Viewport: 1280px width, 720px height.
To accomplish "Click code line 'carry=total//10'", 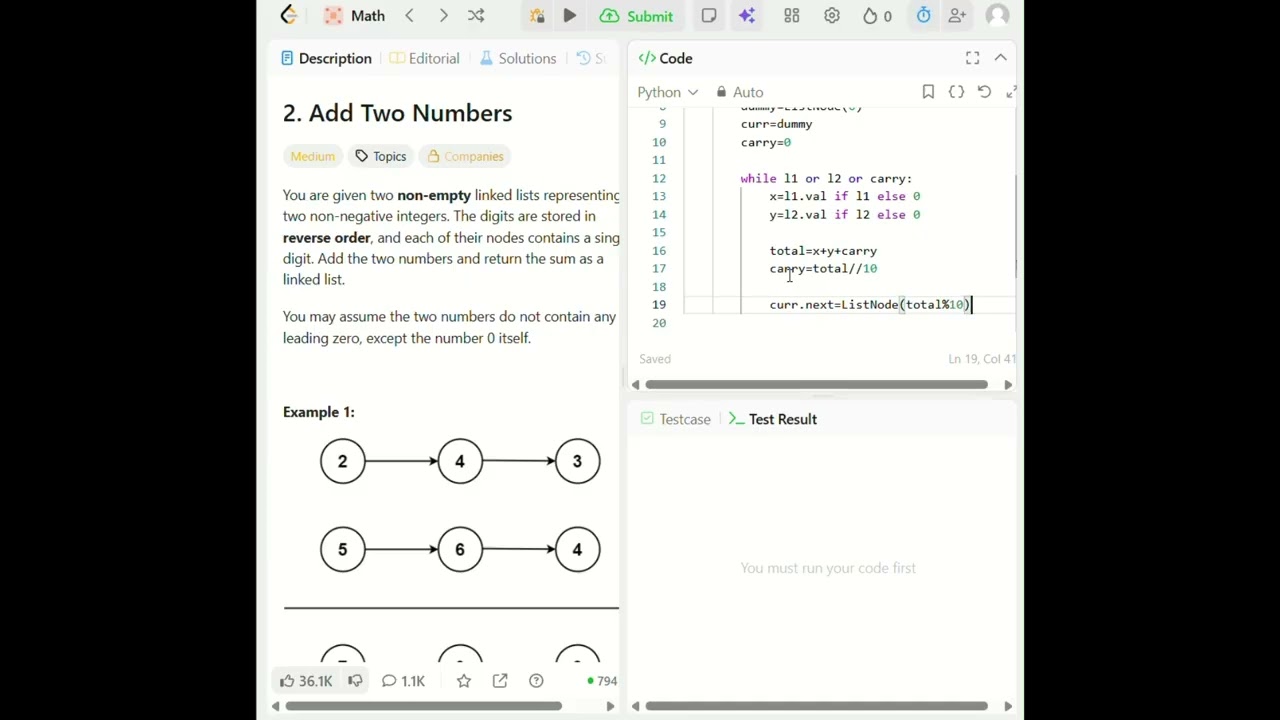I will click(x=823, y=269).
